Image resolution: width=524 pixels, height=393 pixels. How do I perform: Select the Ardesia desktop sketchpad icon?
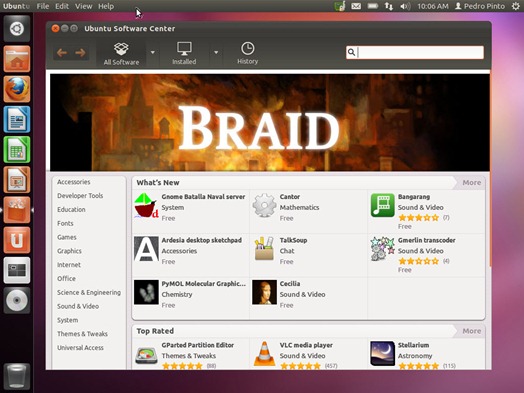146,249
